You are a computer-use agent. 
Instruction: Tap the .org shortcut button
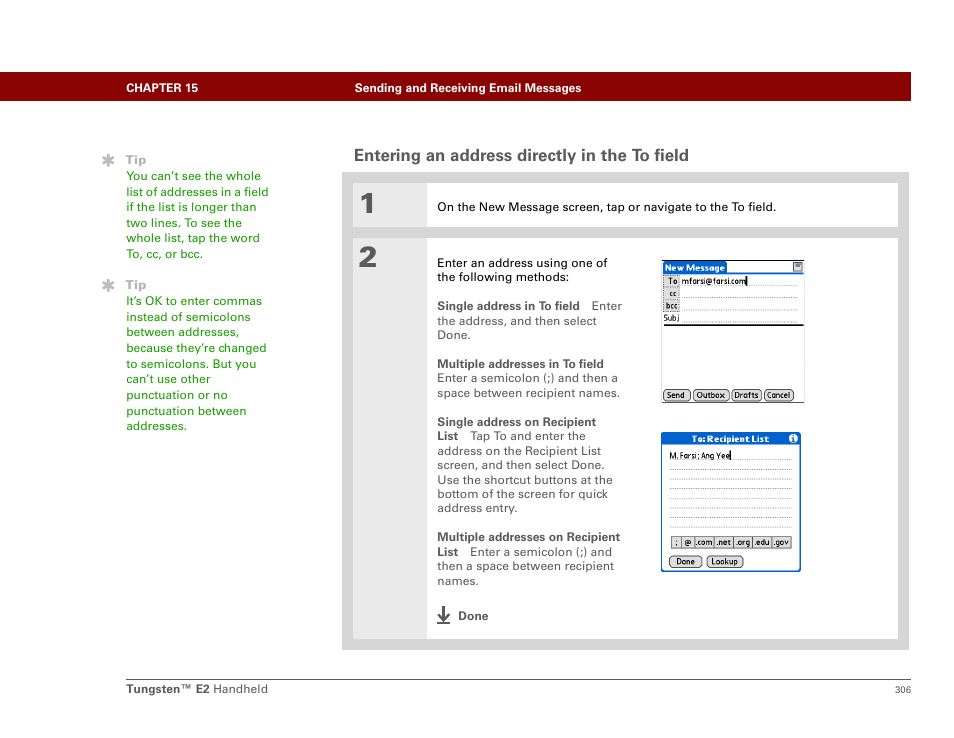(x=743, y=543)
